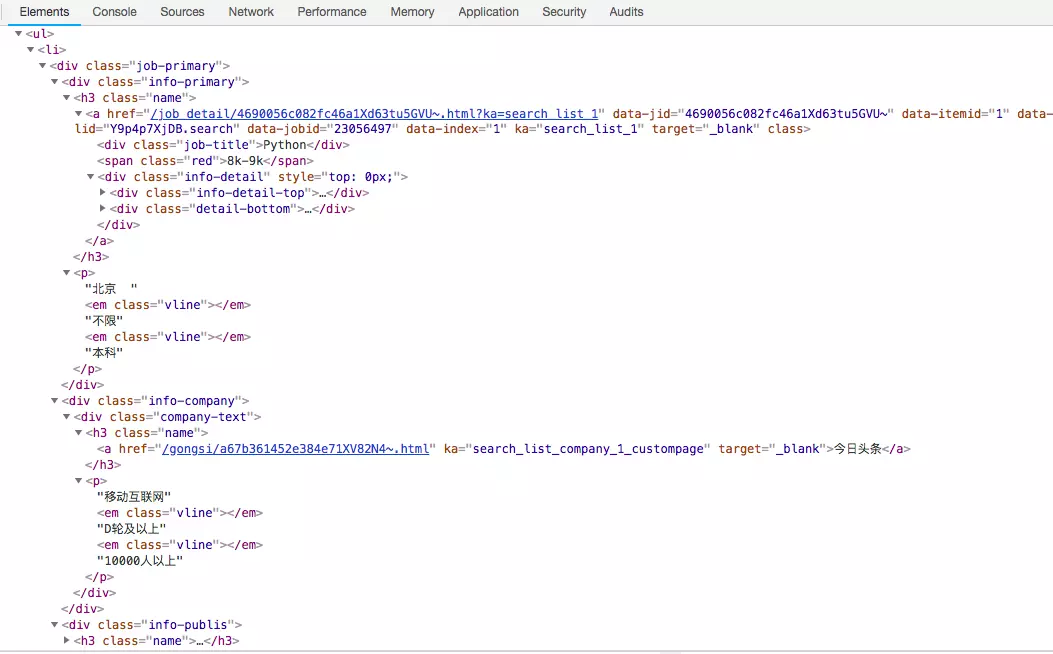This screenshot has height=654, width=1053.
Task: Select the span red 8k-9k line
Action: tap(205, 160)
